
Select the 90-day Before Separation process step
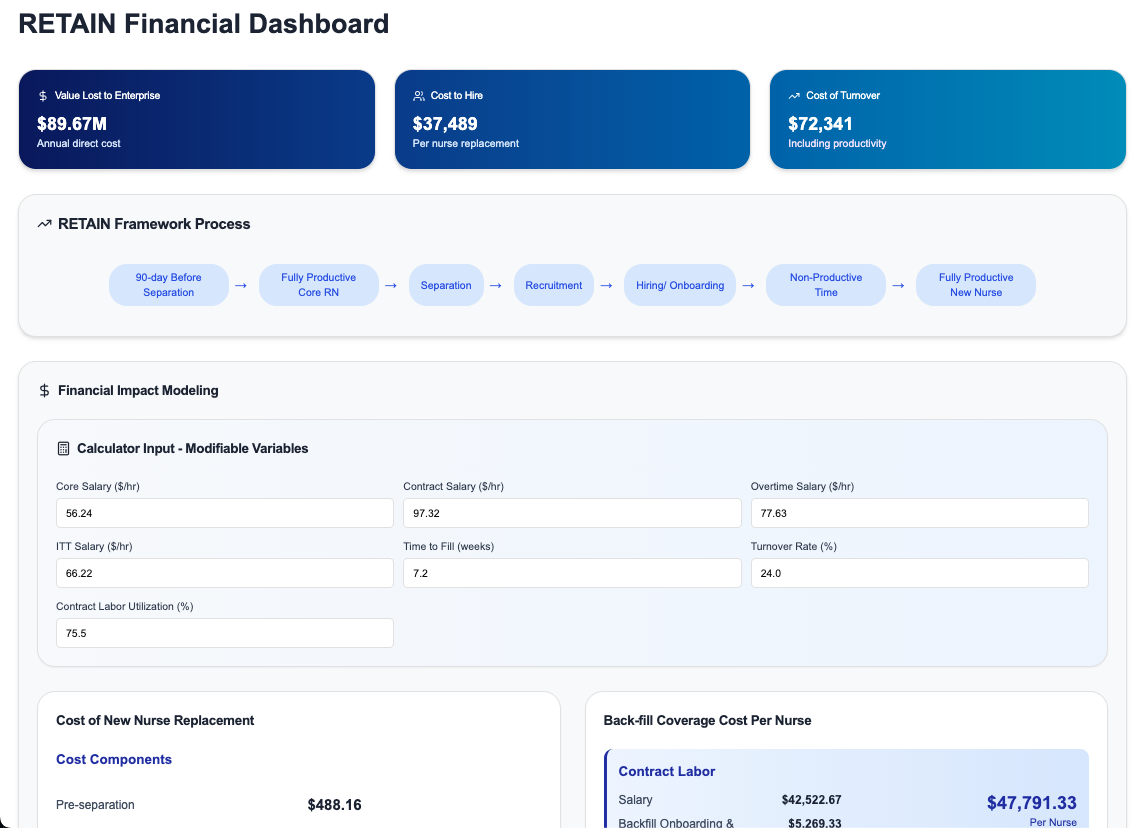tap(168, 284)
